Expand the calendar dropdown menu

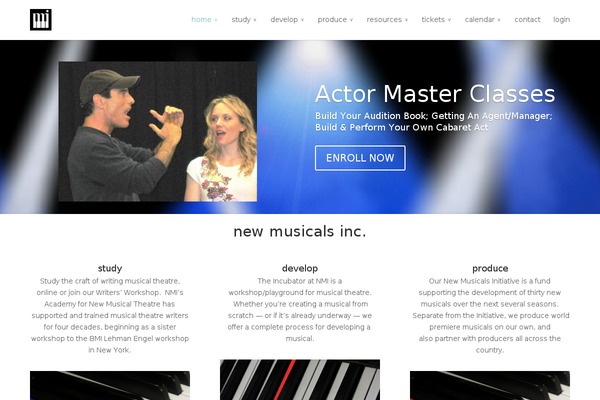click(482, 20)
